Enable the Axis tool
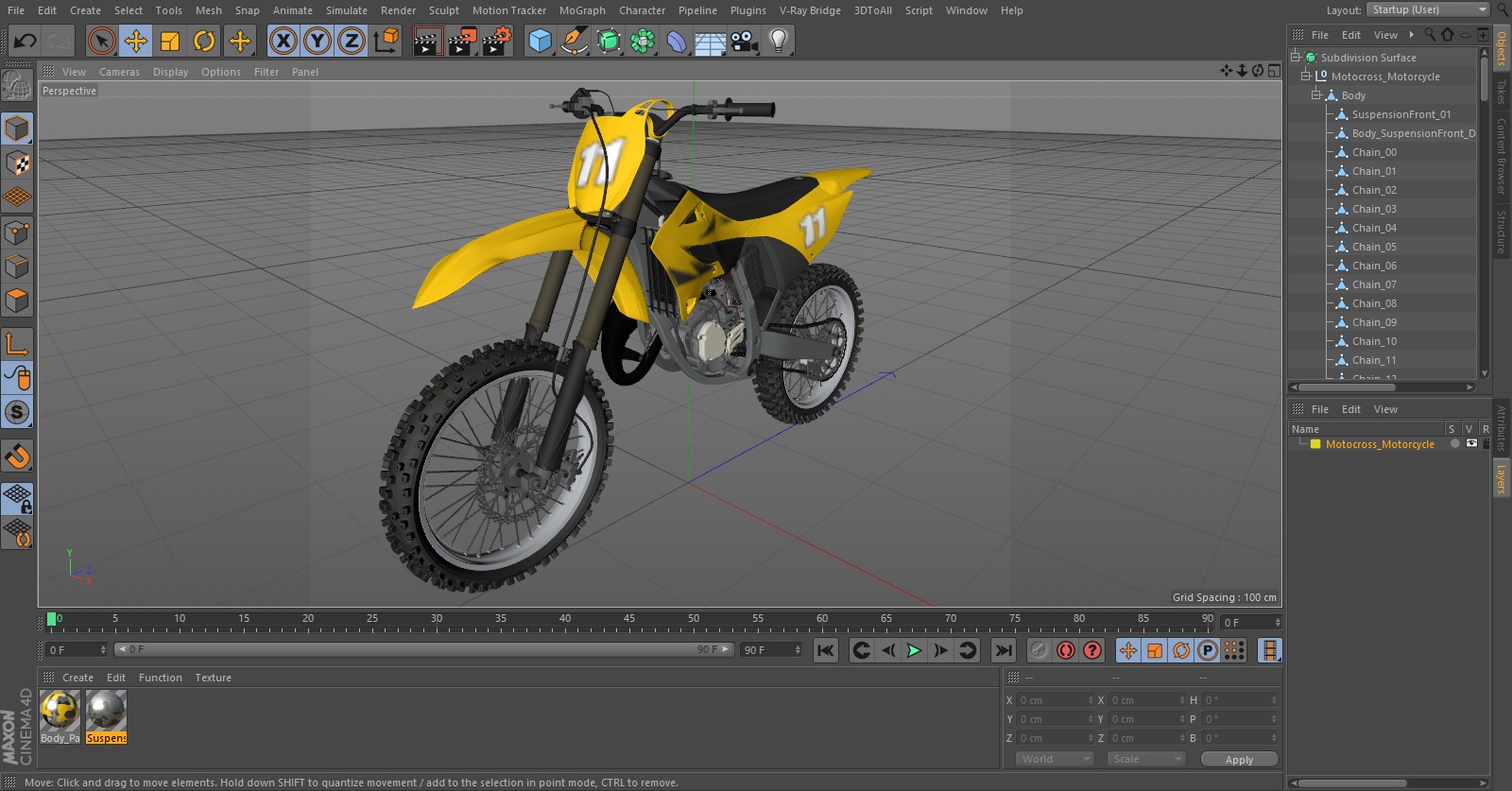 point(17,343)
